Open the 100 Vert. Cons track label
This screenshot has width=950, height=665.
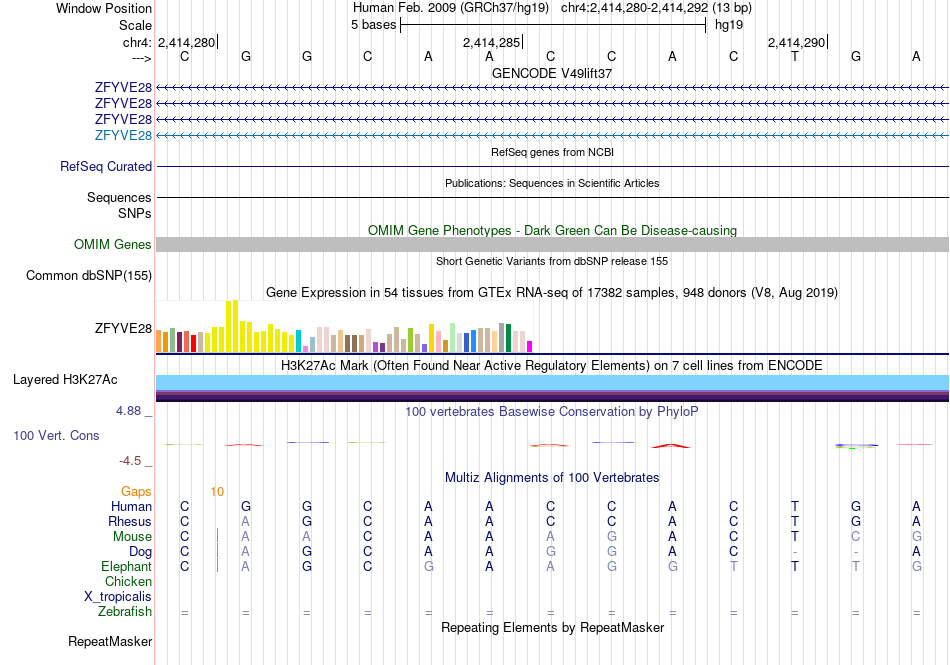(x=56, y=435)
